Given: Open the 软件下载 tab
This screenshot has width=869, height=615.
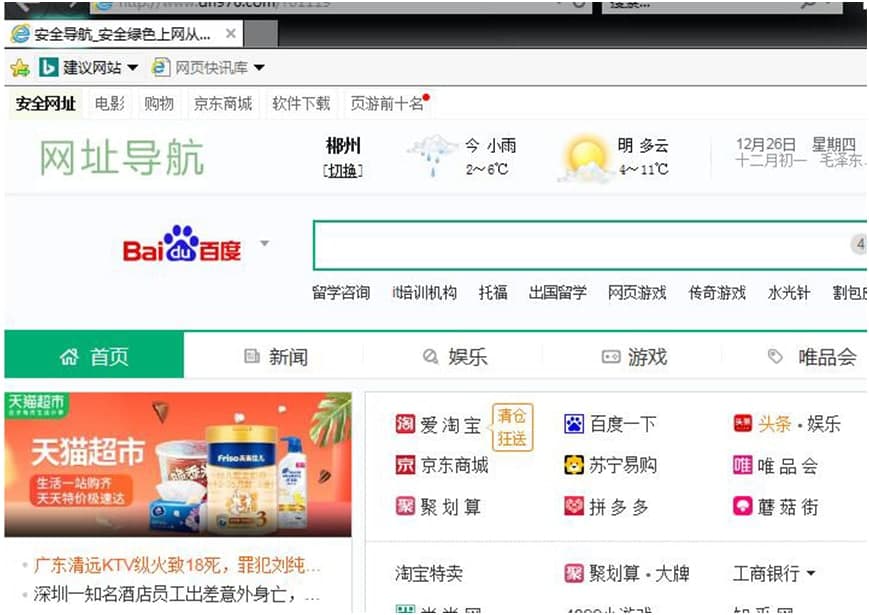Looking at the screenshot, I should click(x=301, y=104).
